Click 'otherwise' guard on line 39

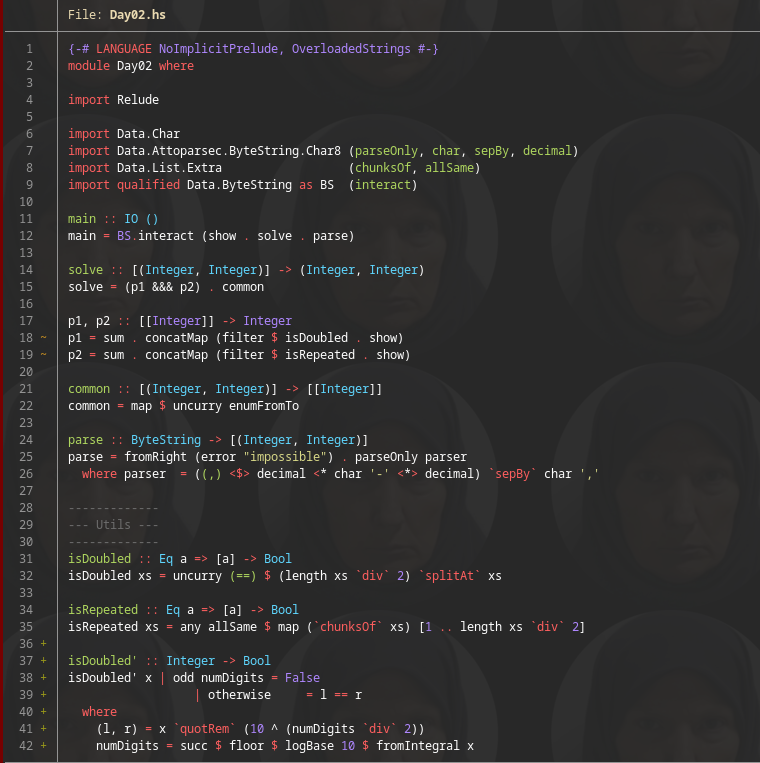click(239, 695)
